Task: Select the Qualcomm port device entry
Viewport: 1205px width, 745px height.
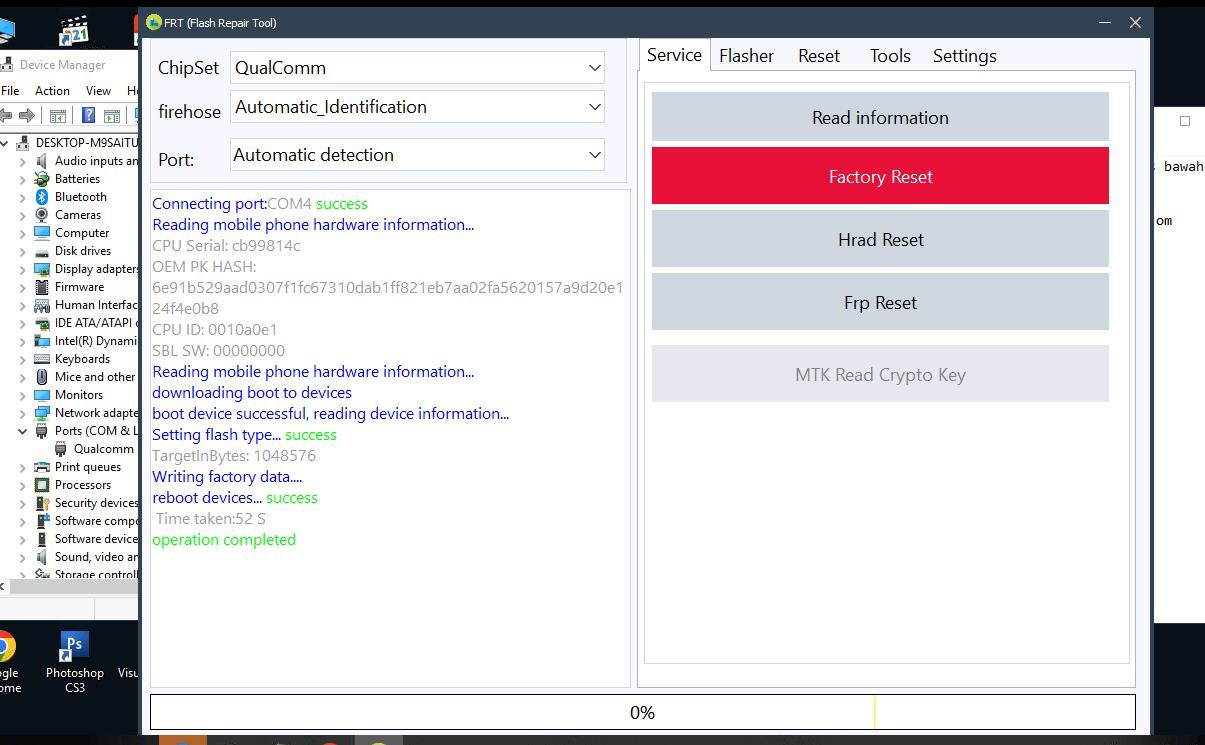Action: [x=103, y=449]
